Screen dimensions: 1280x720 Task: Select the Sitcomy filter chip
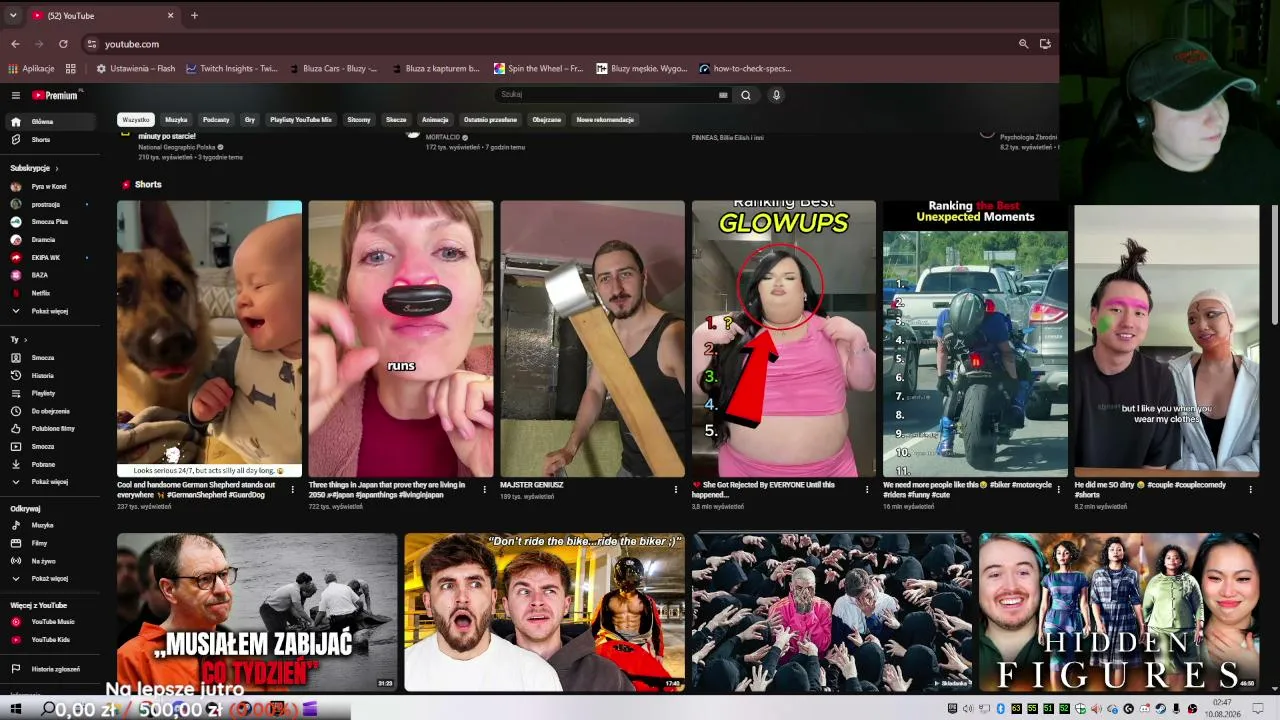(359, 120)
